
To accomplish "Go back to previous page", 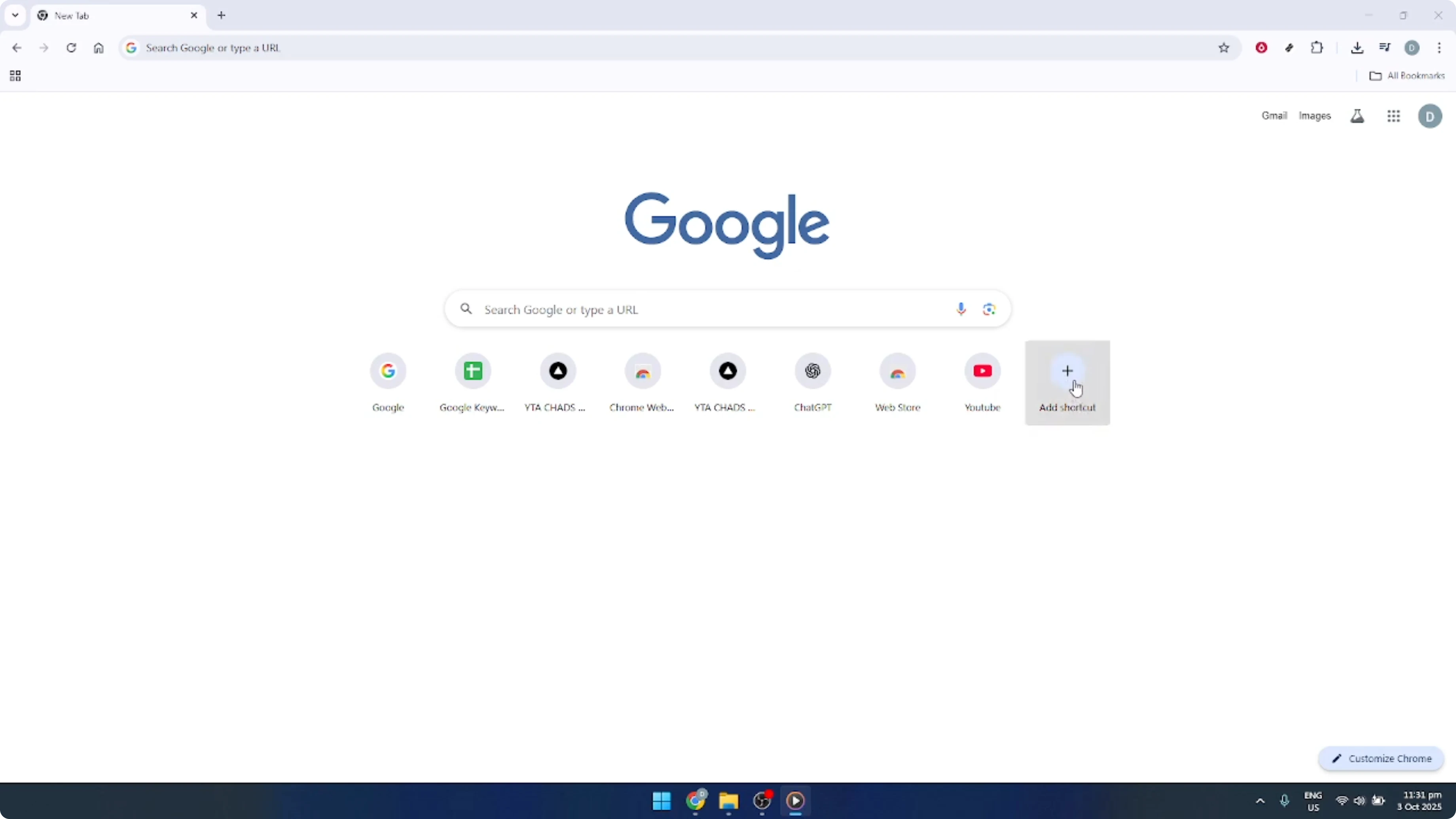I will point(16,48).
